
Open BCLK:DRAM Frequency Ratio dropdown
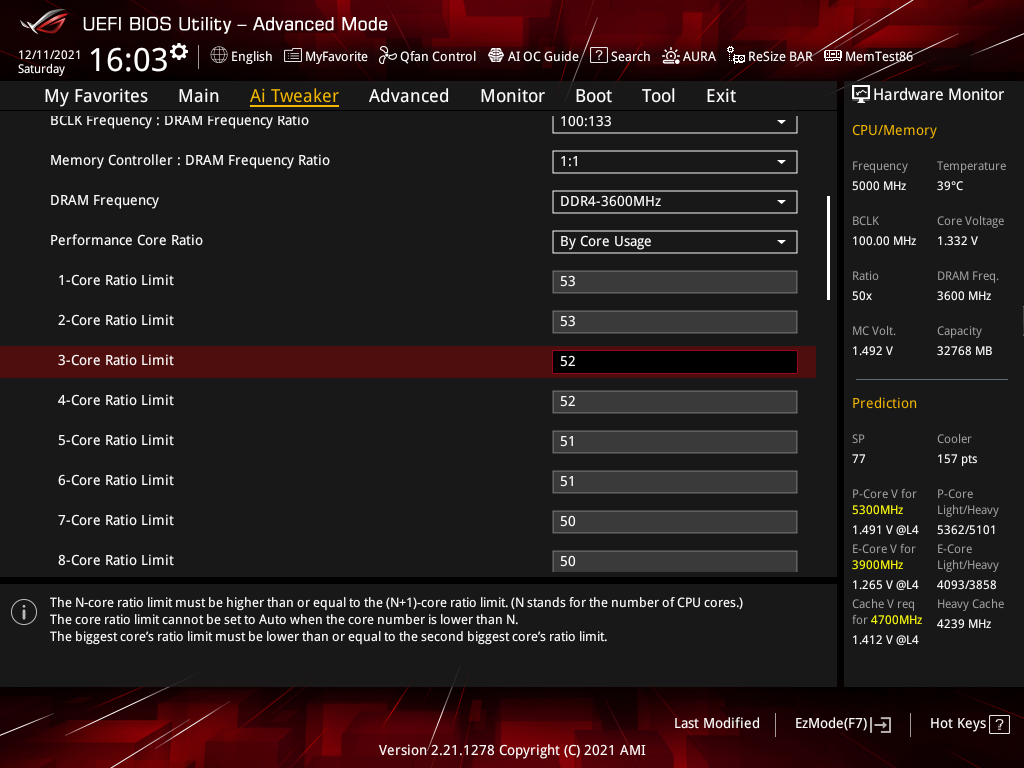[675, 122]
